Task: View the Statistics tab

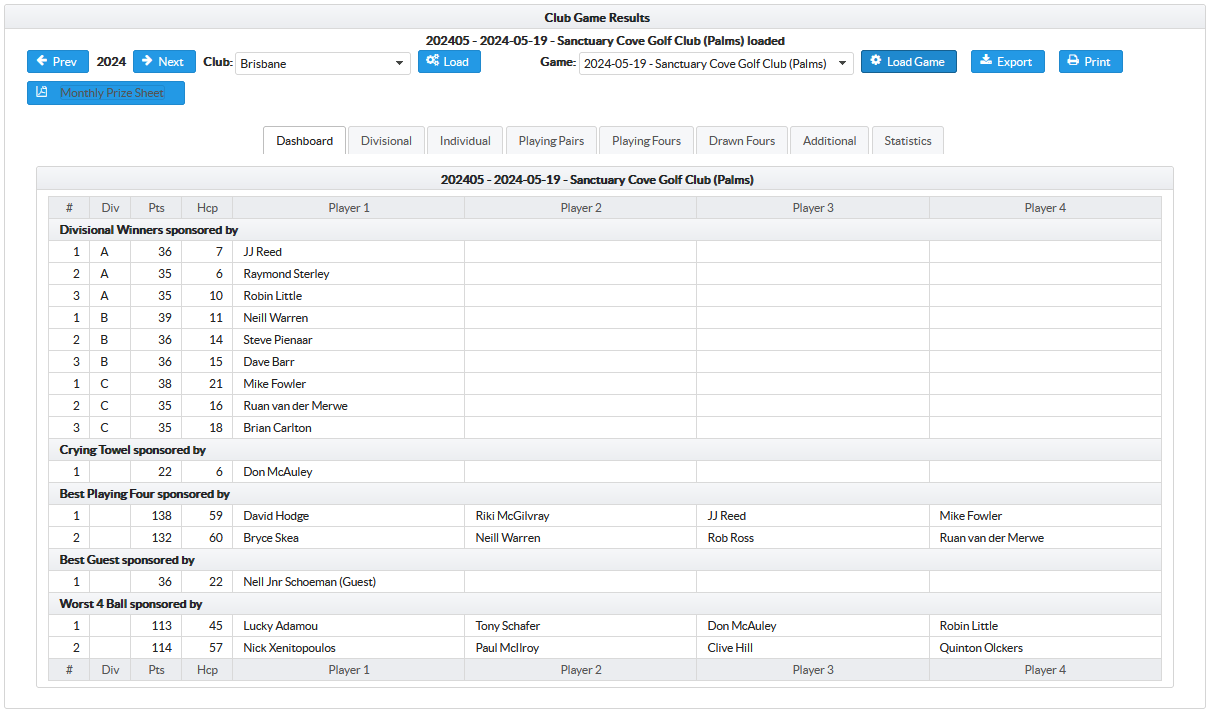Action: (907, 141)
